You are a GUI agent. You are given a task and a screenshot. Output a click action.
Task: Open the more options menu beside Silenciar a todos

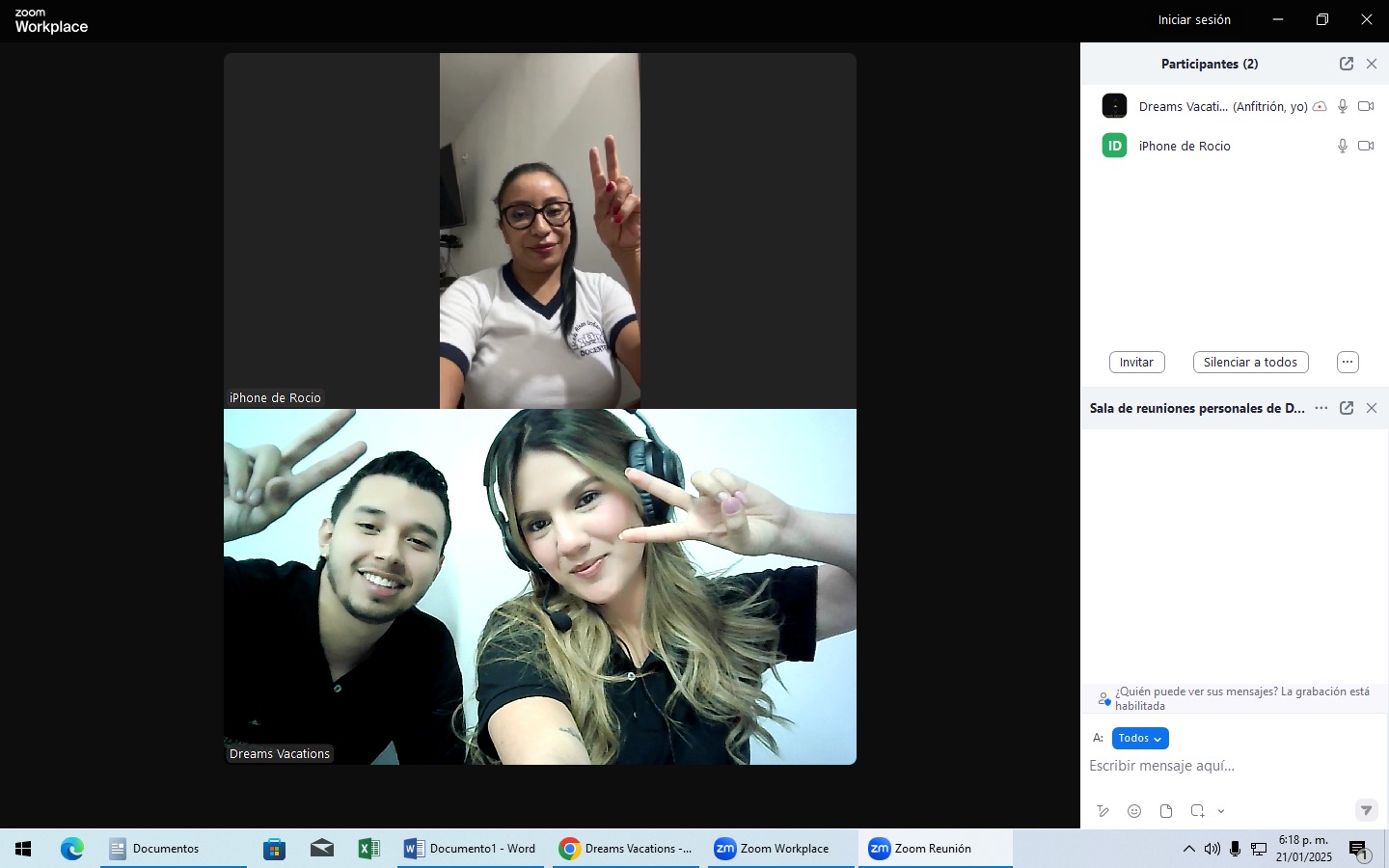[x=1348, y=362]
